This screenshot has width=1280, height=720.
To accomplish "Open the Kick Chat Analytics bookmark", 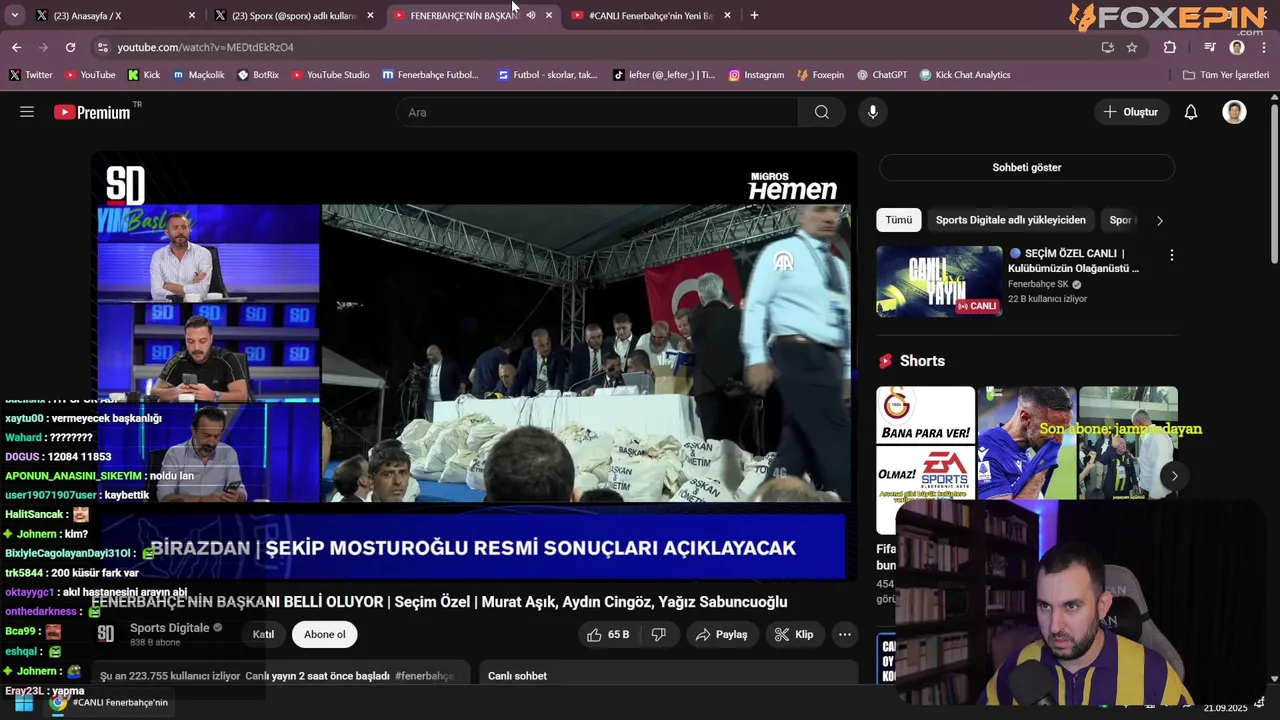I will coord(965,75).
